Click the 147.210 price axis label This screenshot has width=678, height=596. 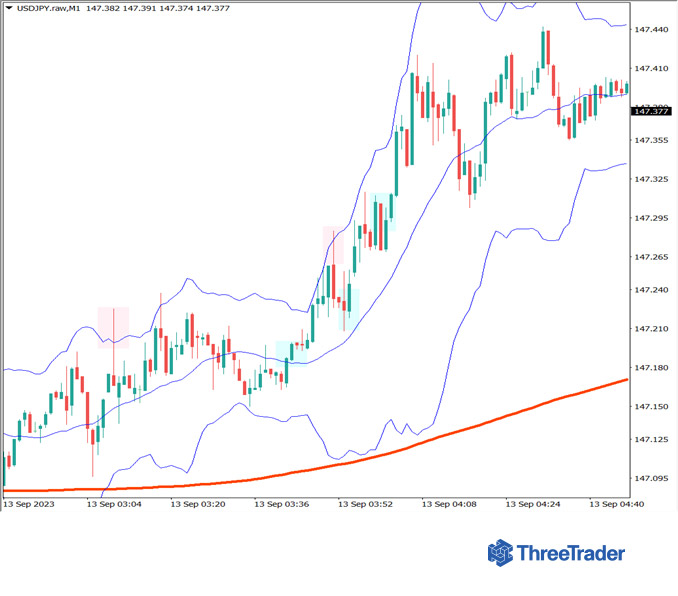click(650, 329)
